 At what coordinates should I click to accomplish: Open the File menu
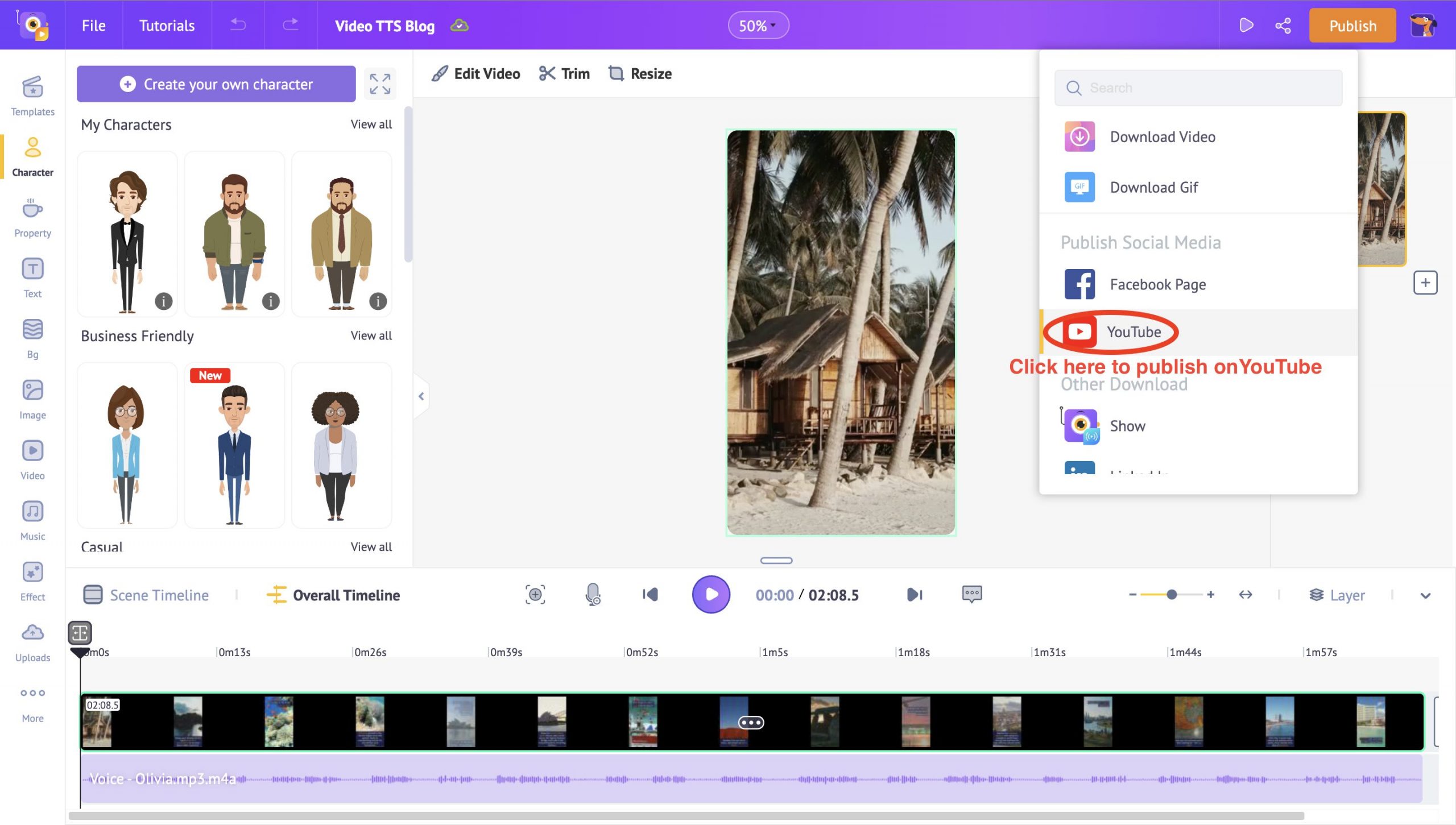(94, 26)
